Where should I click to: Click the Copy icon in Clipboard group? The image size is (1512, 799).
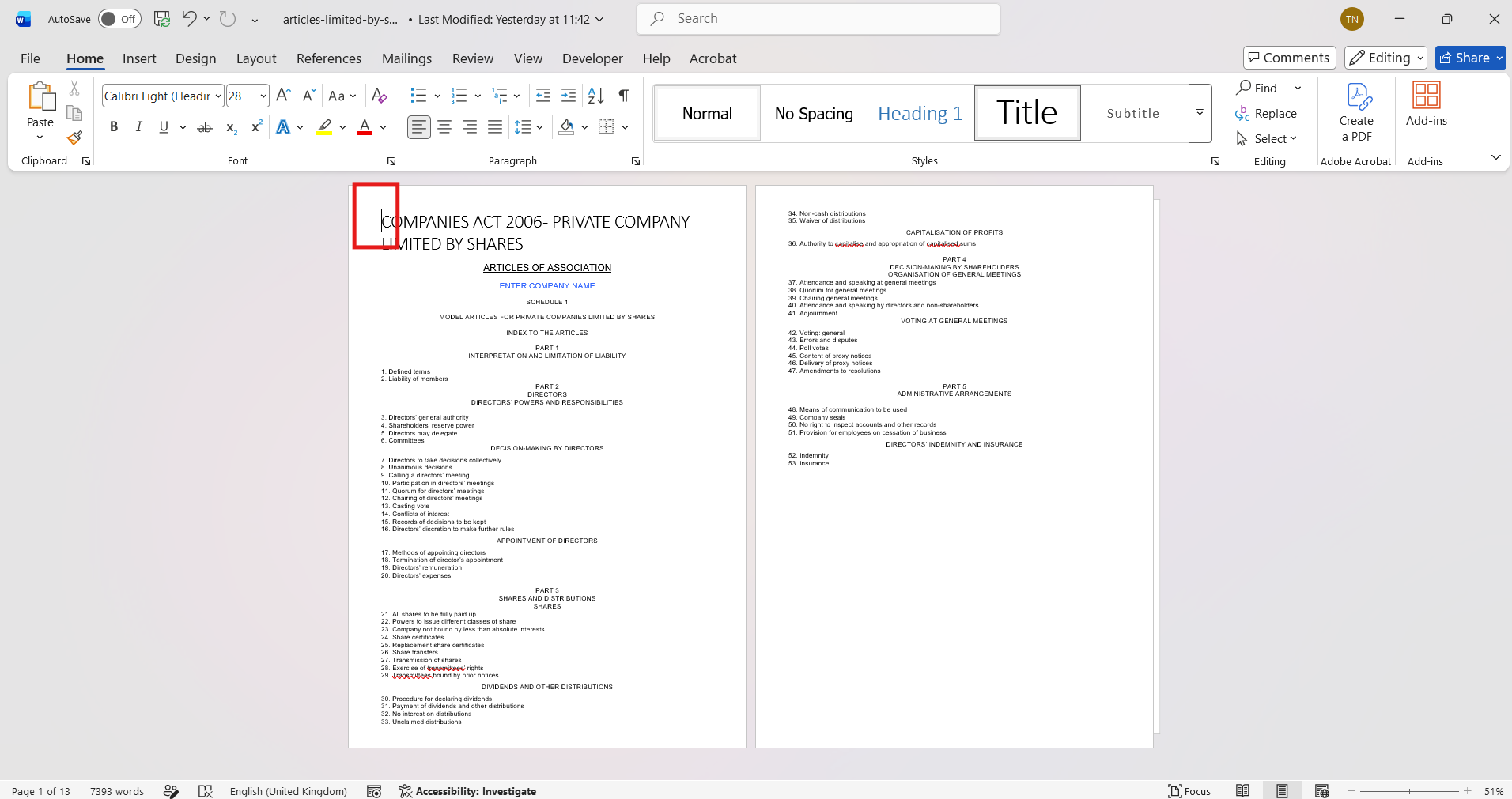[x=74, y=113]
